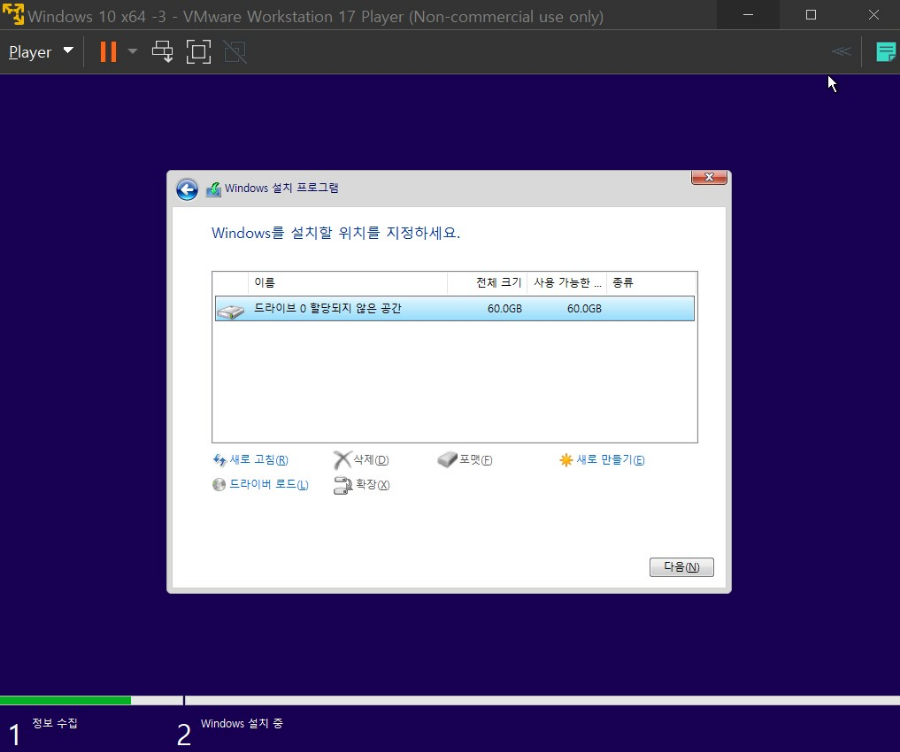Click the refresh arrows icon

pyautogui.click(x=219, y=460)
